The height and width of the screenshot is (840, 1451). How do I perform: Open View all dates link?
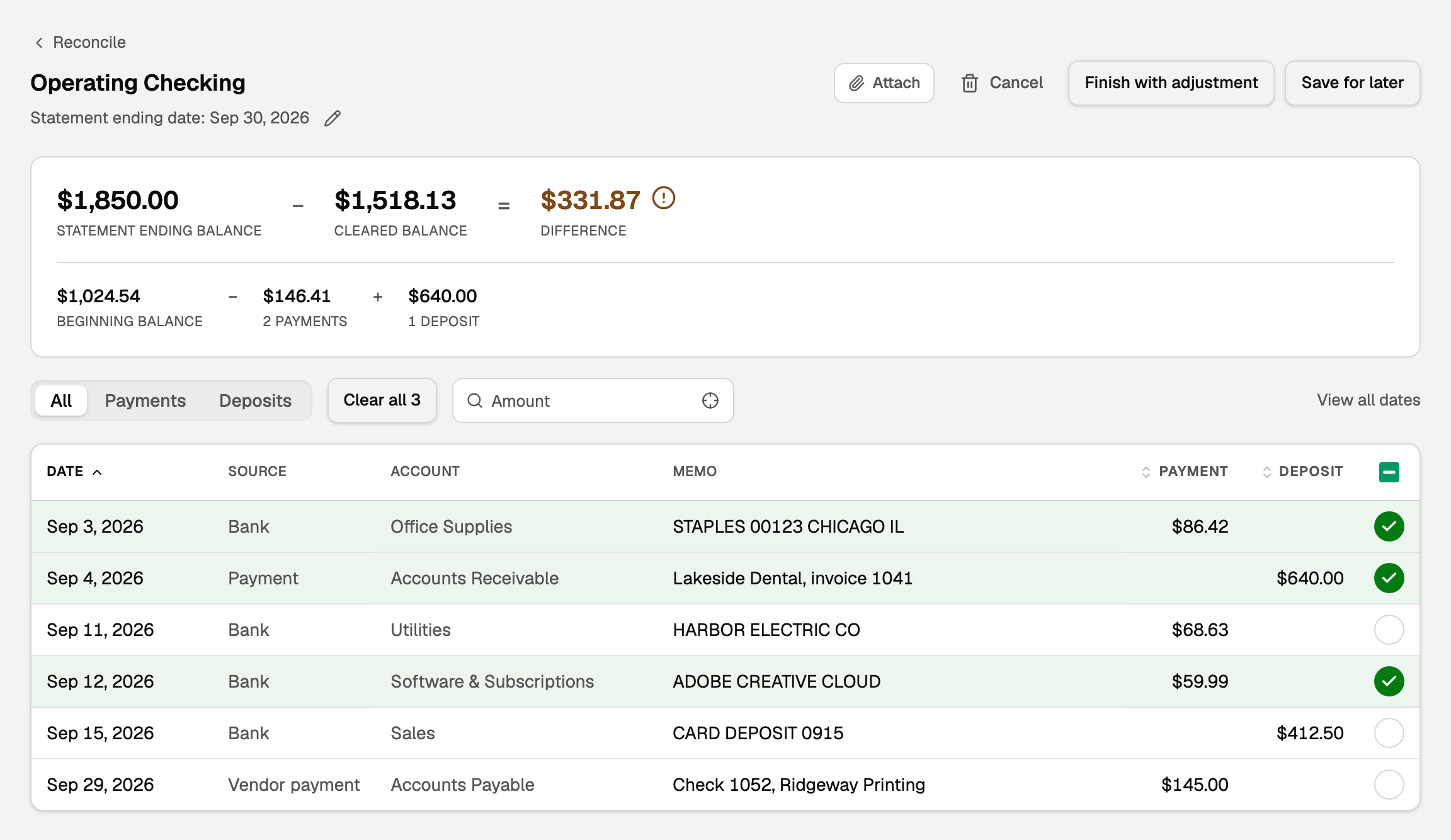[1368, 400]
